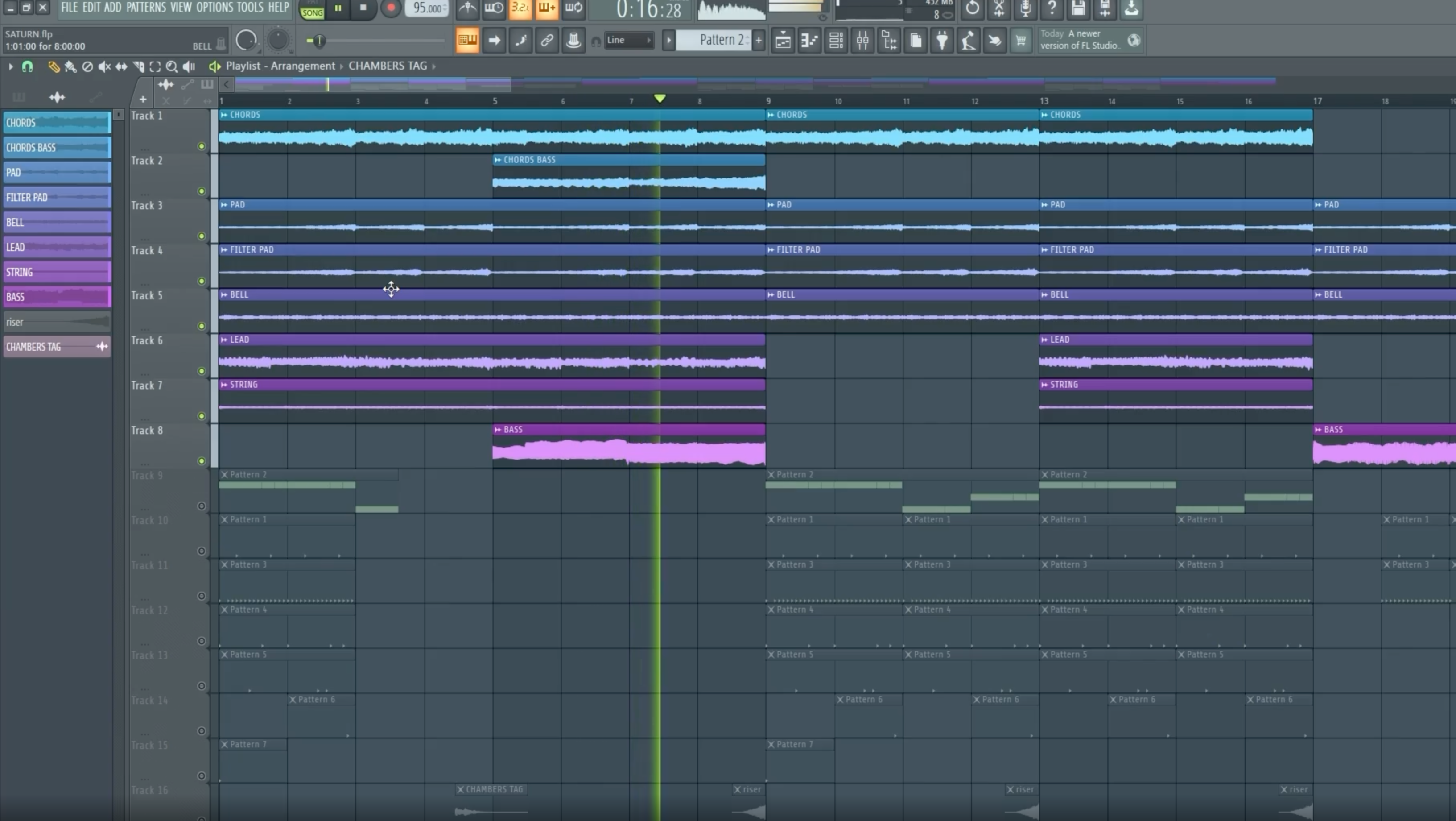Mute Track 1 with green dot
1456x821 pixels.
pos(201,146)
